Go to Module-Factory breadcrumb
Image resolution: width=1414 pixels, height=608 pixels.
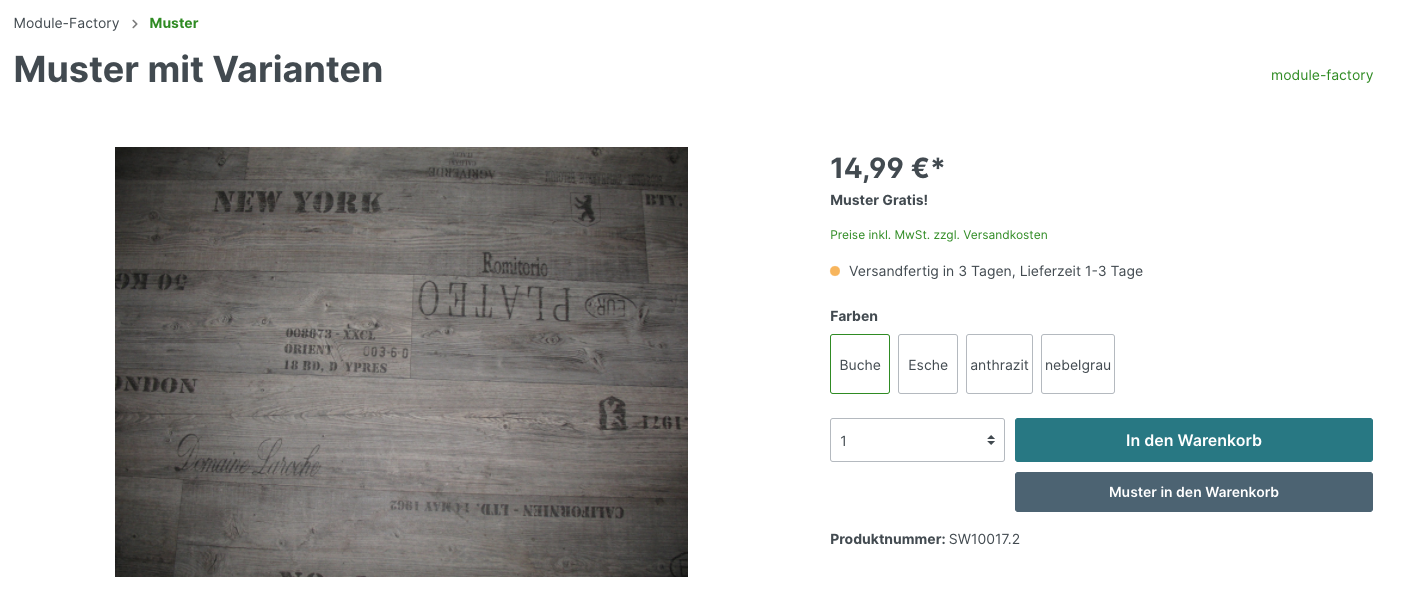coord(67,23)
